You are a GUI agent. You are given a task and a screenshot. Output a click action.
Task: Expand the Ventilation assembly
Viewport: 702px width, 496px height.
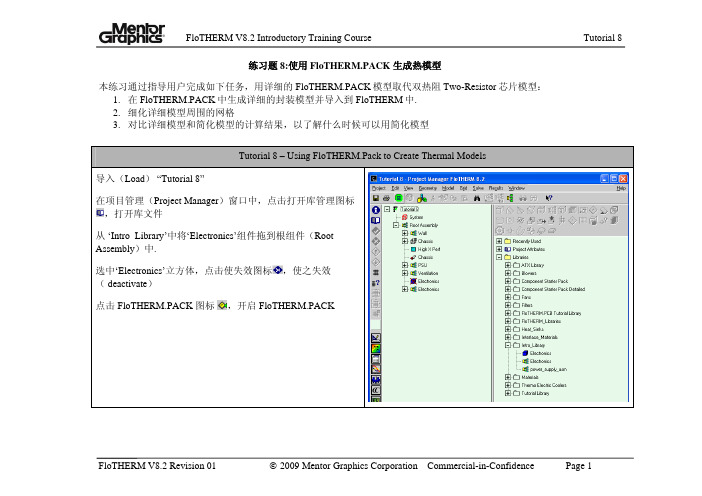tap(405, 273)
